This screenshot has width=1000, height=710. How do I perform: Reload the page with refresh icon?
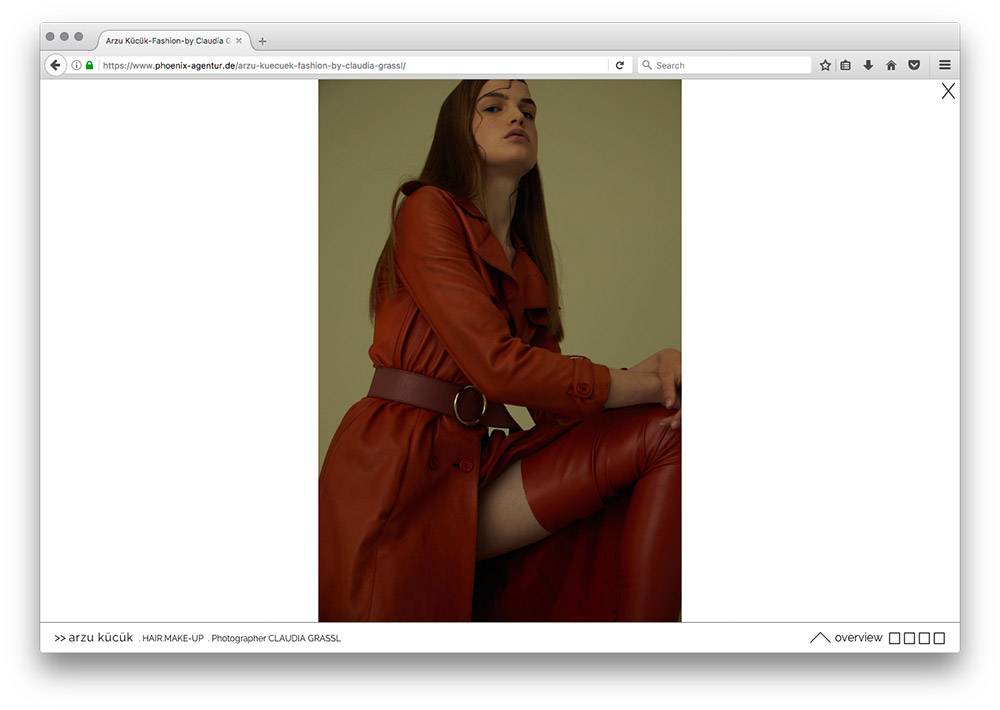(620, 65)
